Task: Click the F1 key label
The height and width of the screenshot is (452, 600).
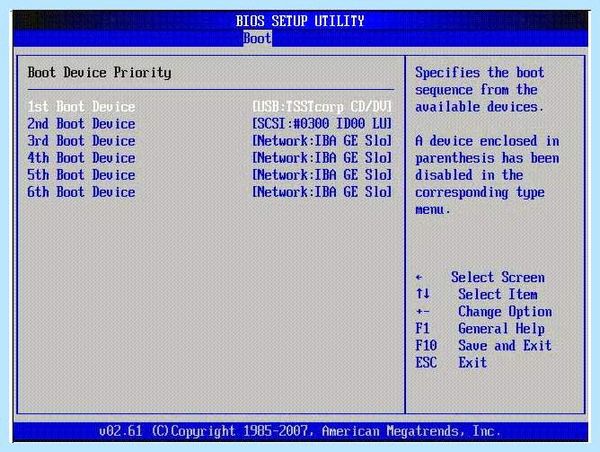Action: point(423,328)
